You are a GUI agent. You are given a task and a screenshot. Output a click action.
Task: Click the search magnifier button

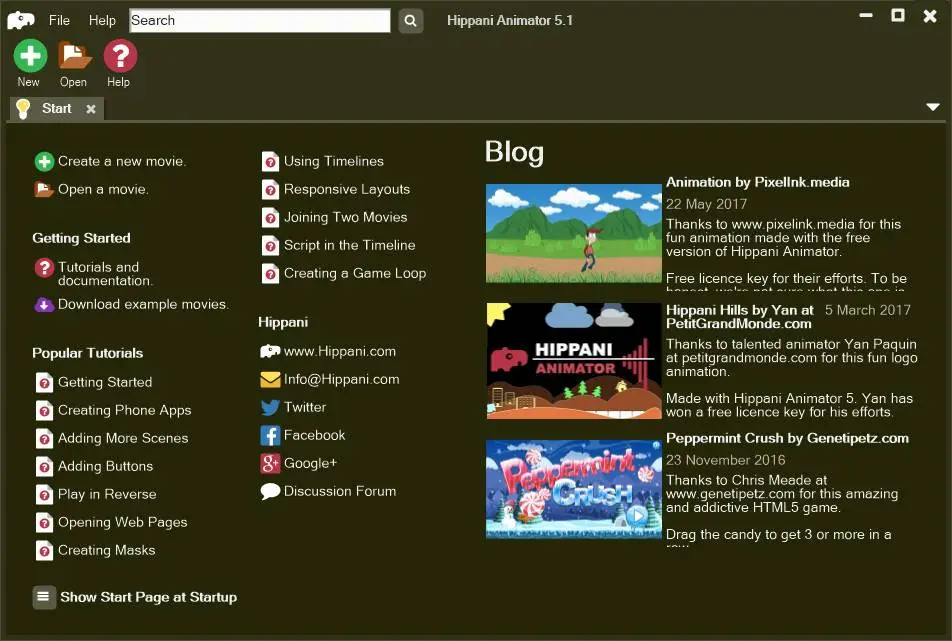(410, 21)
